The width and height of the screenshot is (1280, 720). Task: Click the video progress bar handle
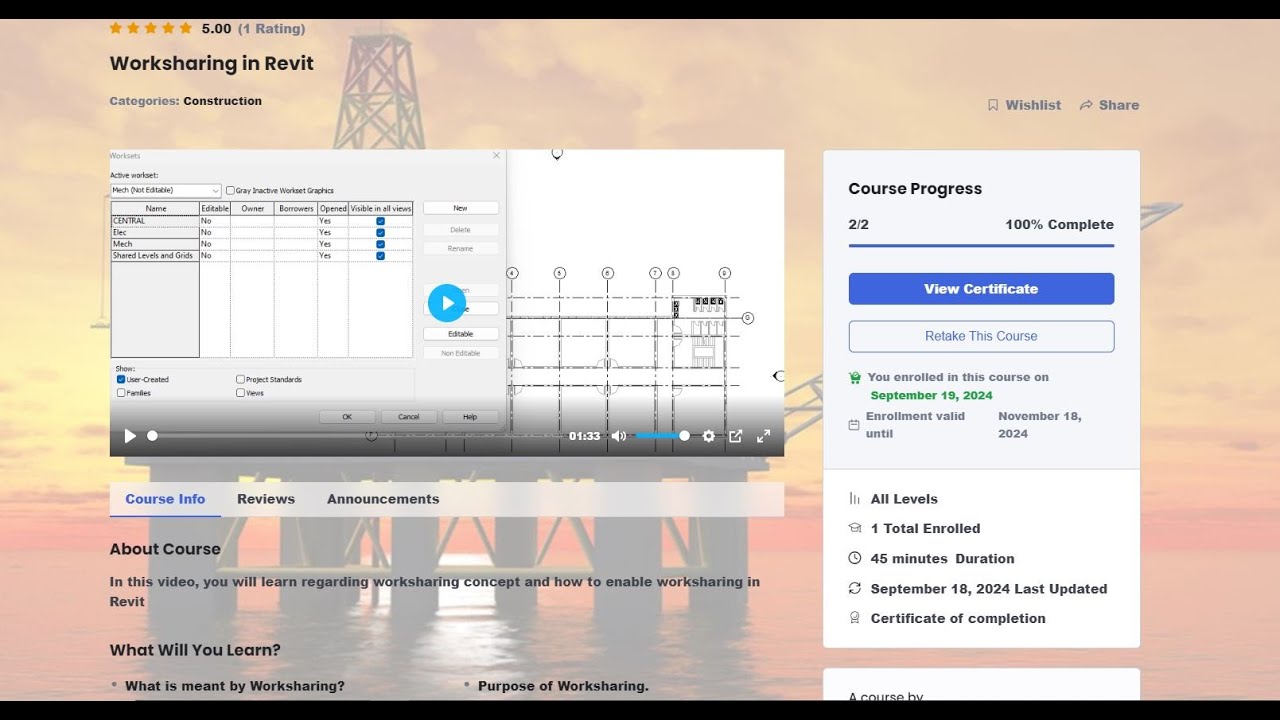[152, 436]
